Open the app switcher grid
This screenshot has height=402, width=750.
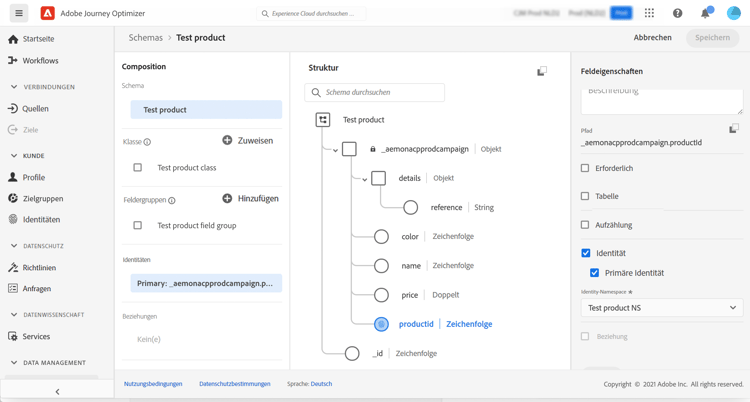pos(649,13)
